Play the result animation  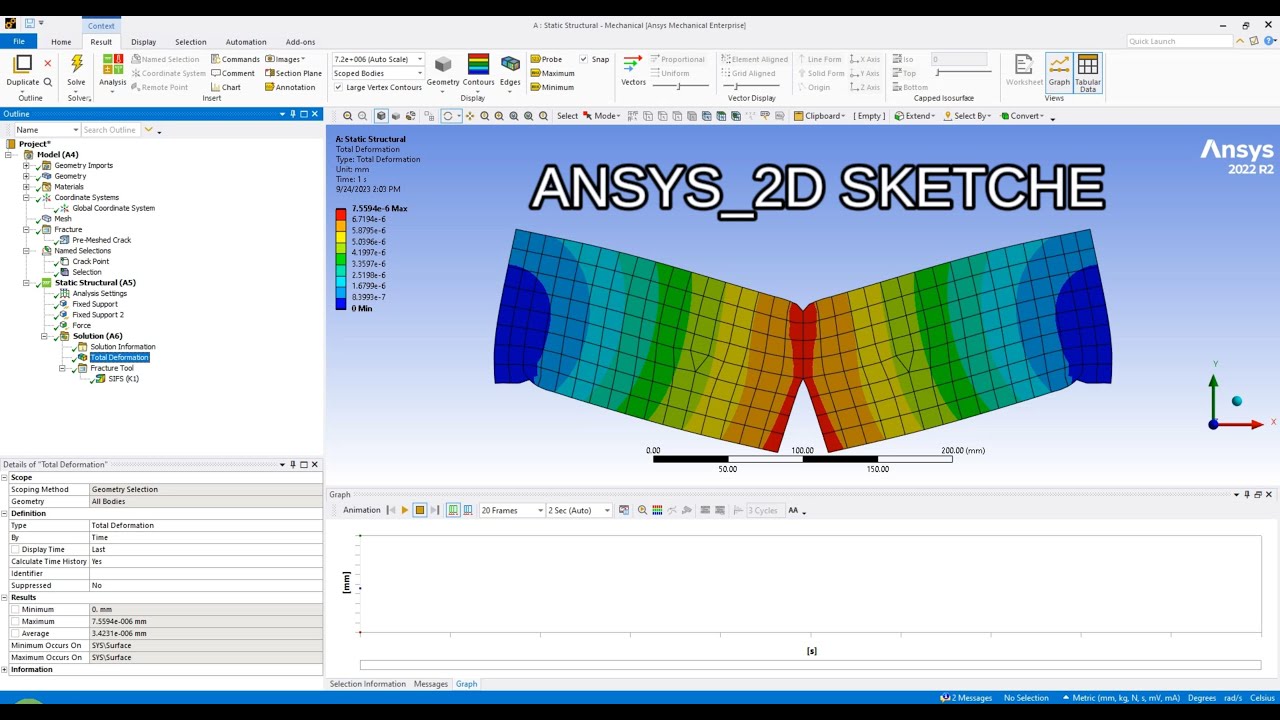405,510
